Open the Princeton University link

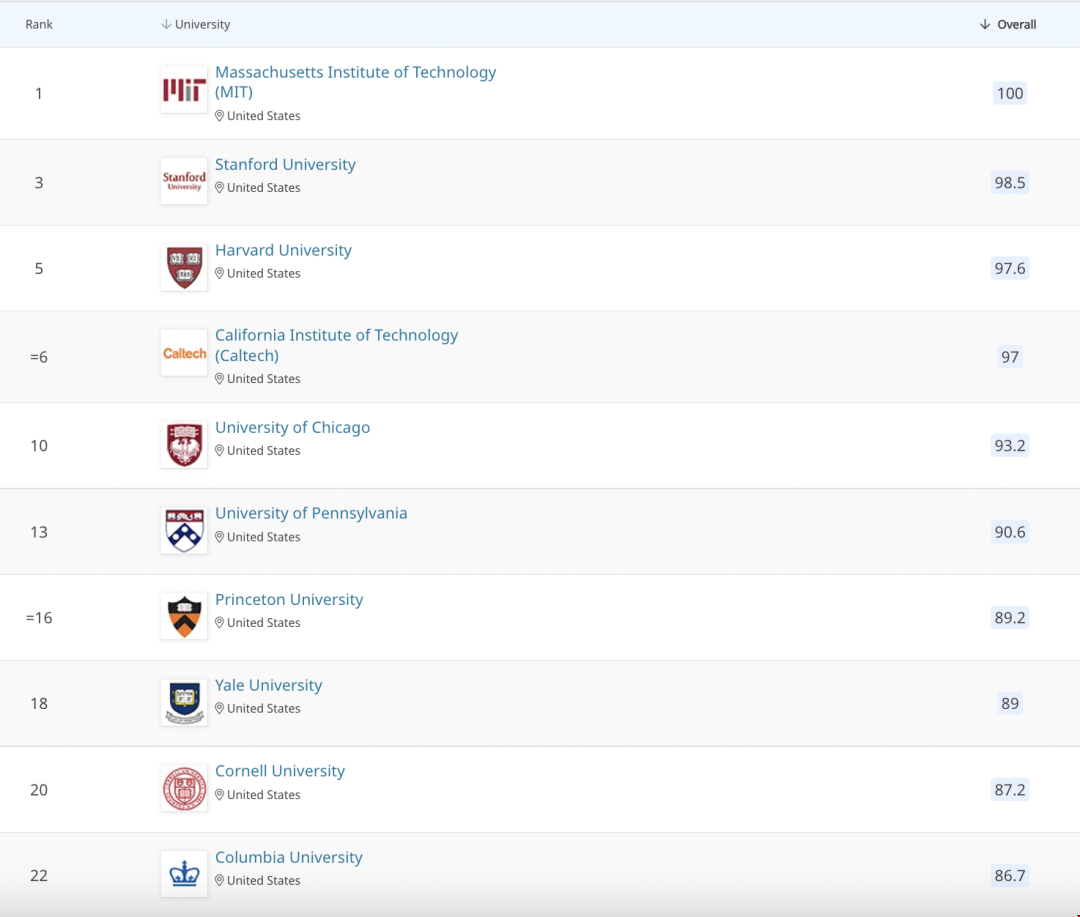pyautogui.click(x=289, y=599)
